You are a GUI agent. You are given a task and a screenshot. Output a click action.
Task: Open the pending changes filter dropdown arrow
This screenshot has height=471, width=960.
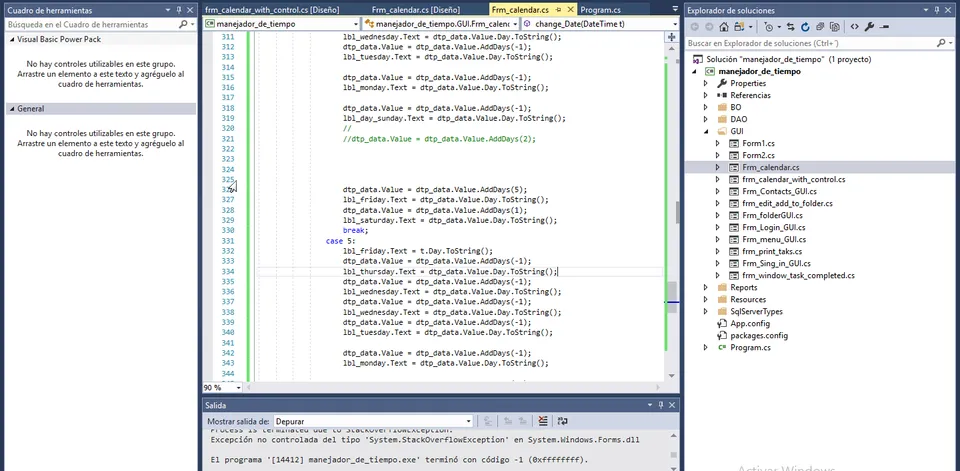click(x=779, y=27)
